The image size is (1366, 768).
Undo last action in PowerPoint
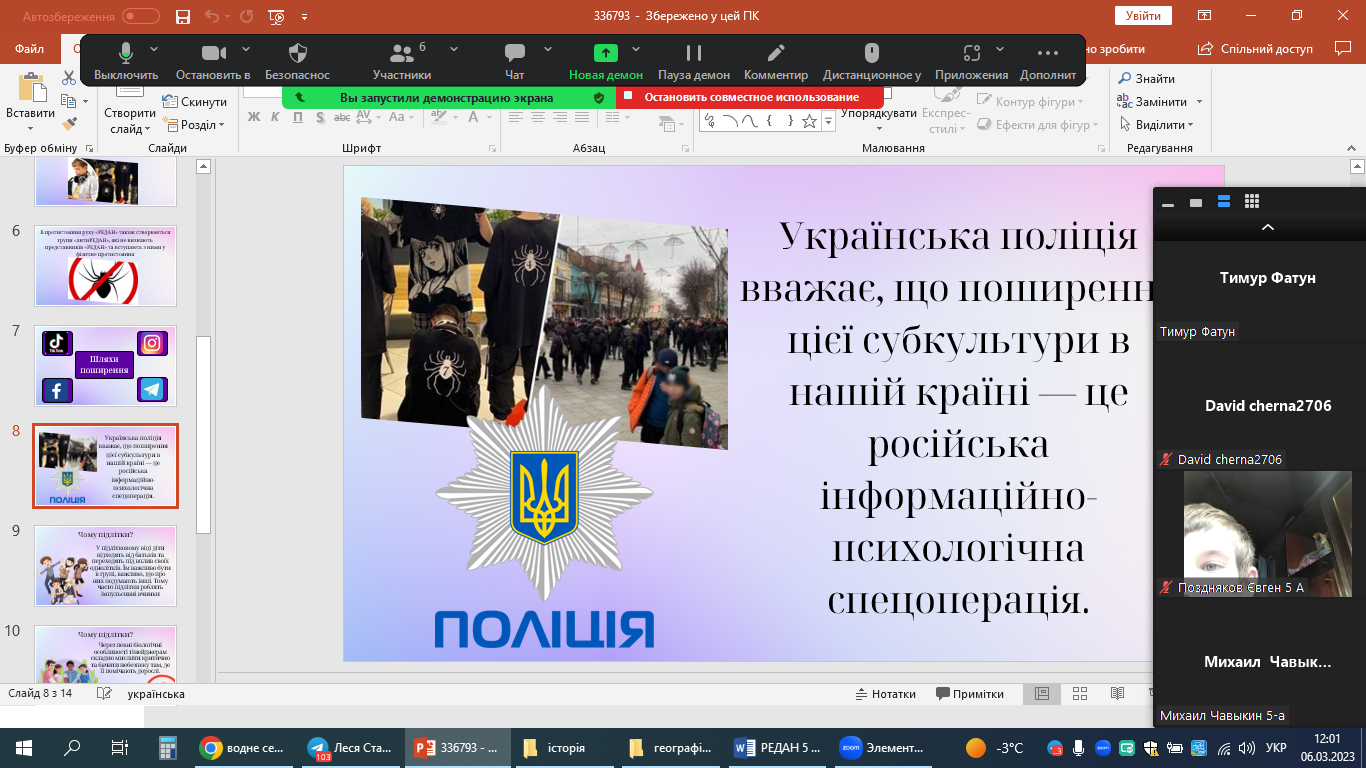211,16
